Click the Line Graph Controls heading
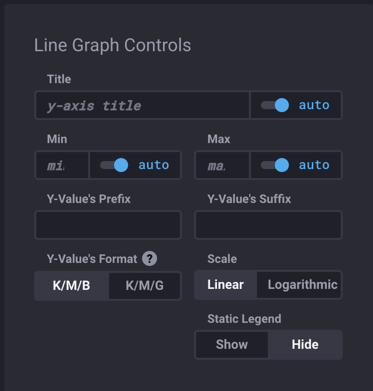 [x=113, y=45]
